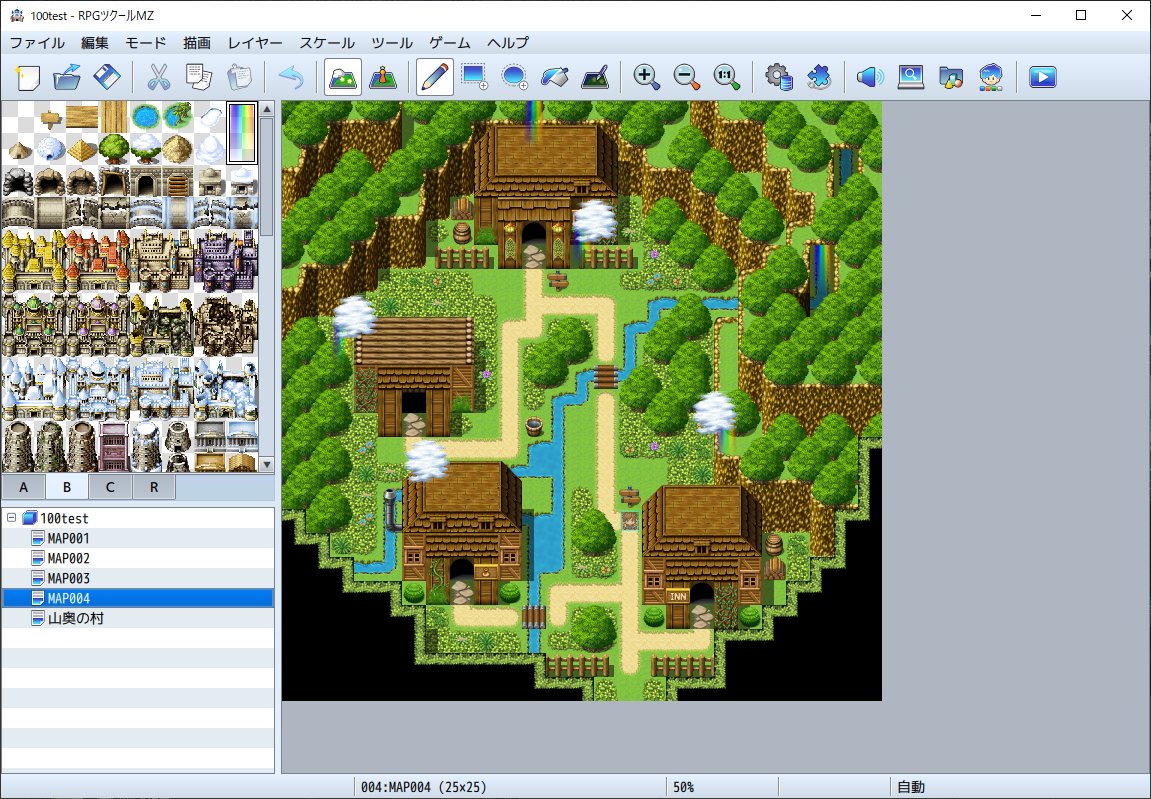Click the Cut scissors icon
This screenshot has height=799, width=1151.
pyautogui.click(x=159, y=77)
